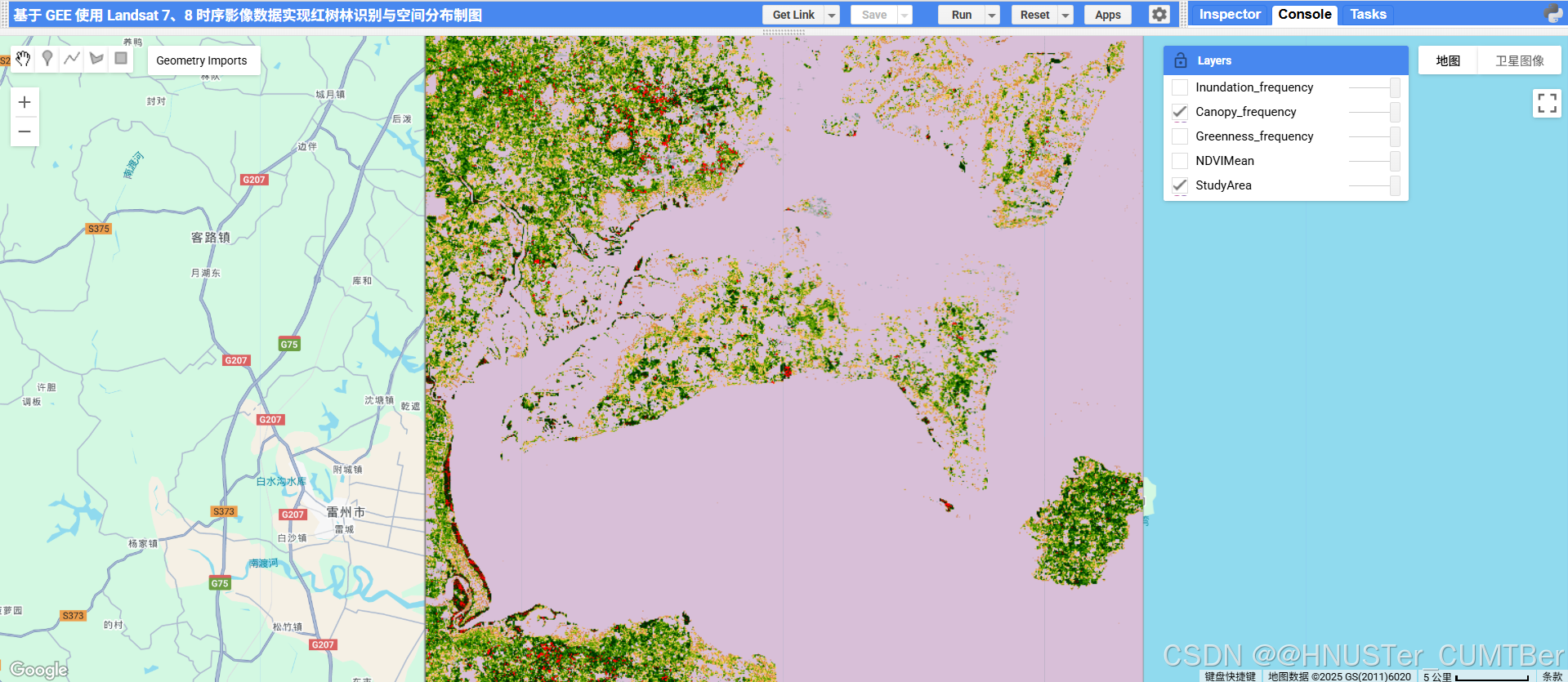1568x682 pixels.
Task: Click the Reset button
Action: tap(1034, 15)
